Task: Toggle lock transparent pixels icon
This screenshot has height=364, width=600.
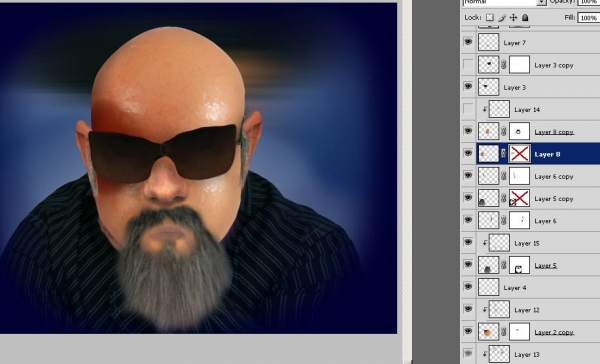Action: 489,18
